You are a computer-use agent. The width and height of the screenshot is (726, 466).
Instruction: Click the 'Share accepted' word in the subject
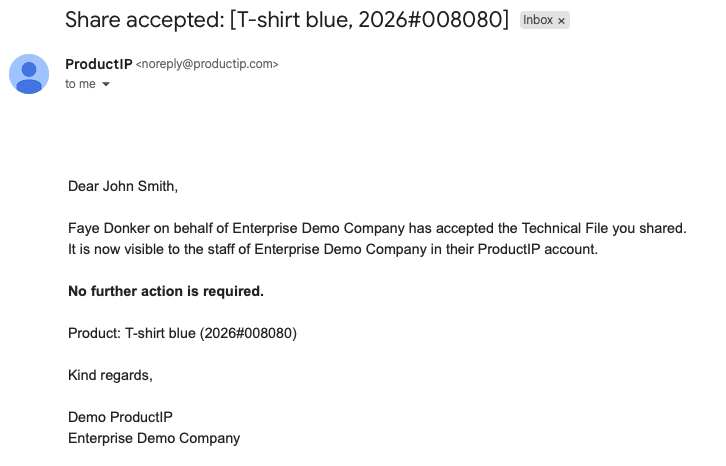tap(144, 20)
